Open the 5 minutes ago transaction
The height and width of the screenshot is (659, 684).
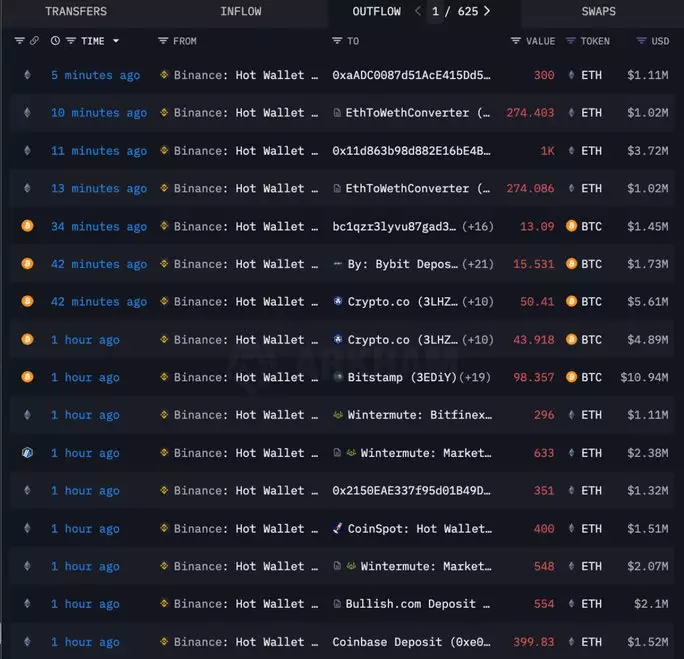[95, 75]
